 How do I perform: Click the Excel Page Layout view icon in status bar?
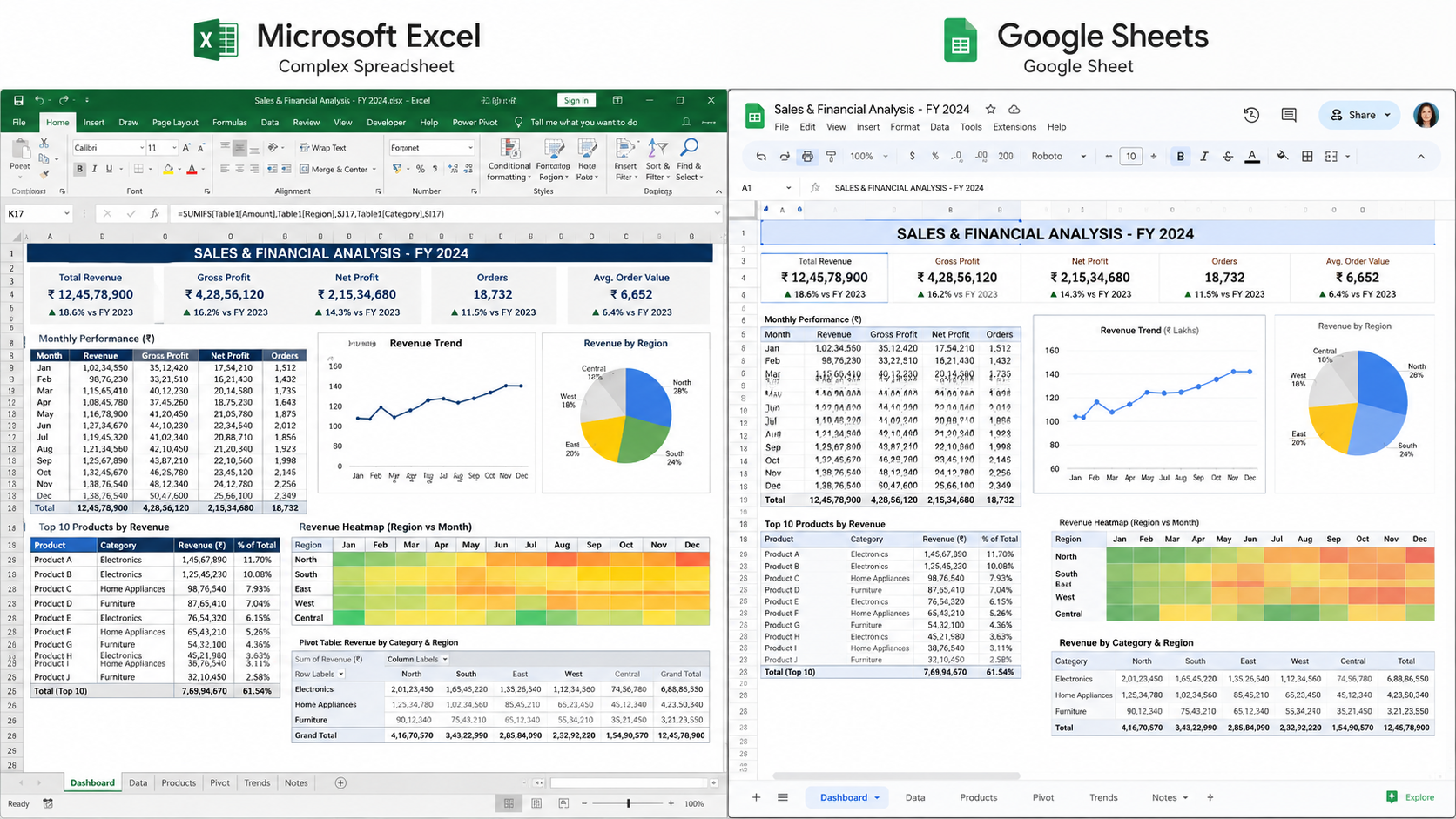(536, 803)
